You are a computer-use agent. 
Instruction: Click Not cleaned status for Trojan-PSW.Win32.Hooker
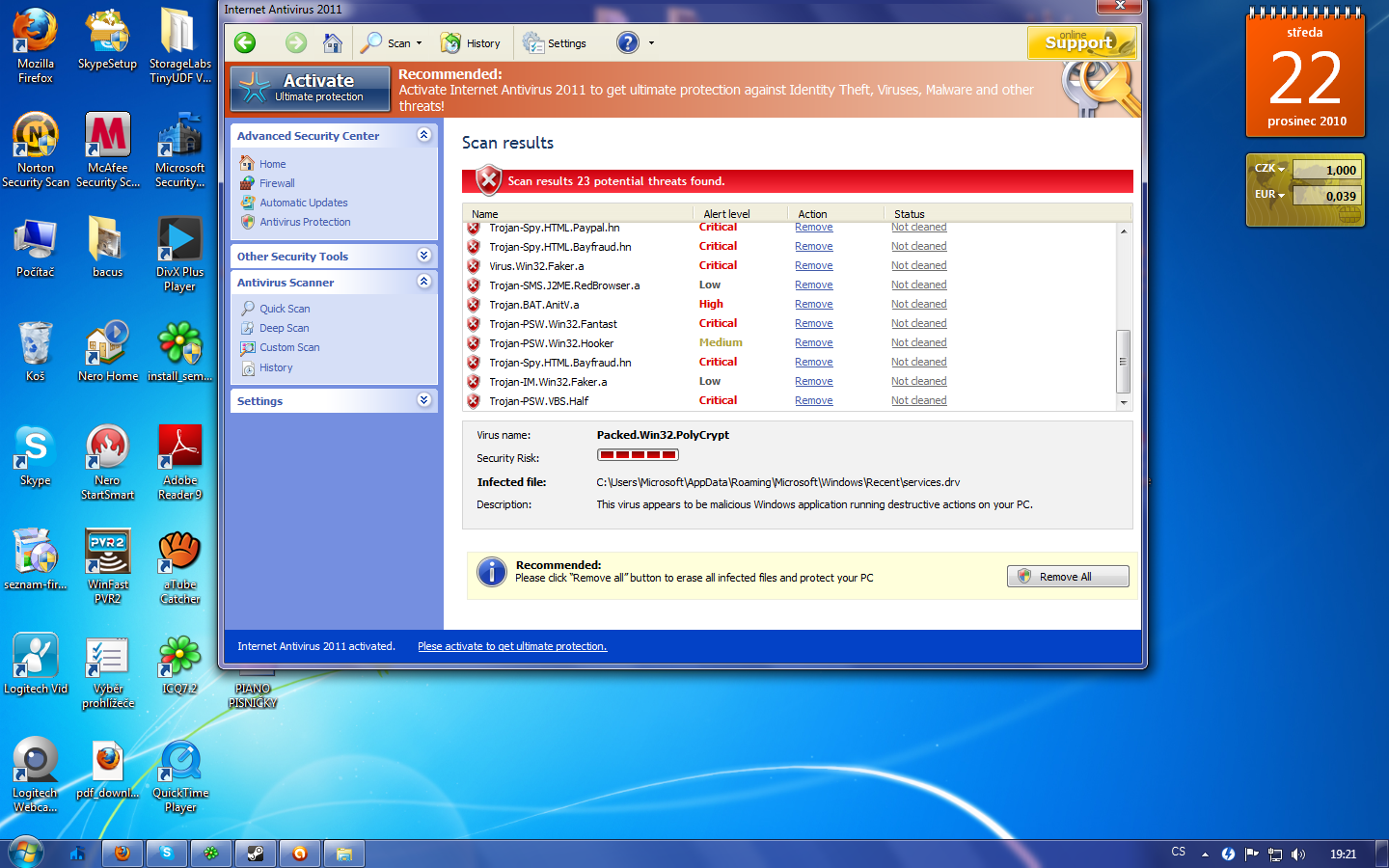pos(919,343)
